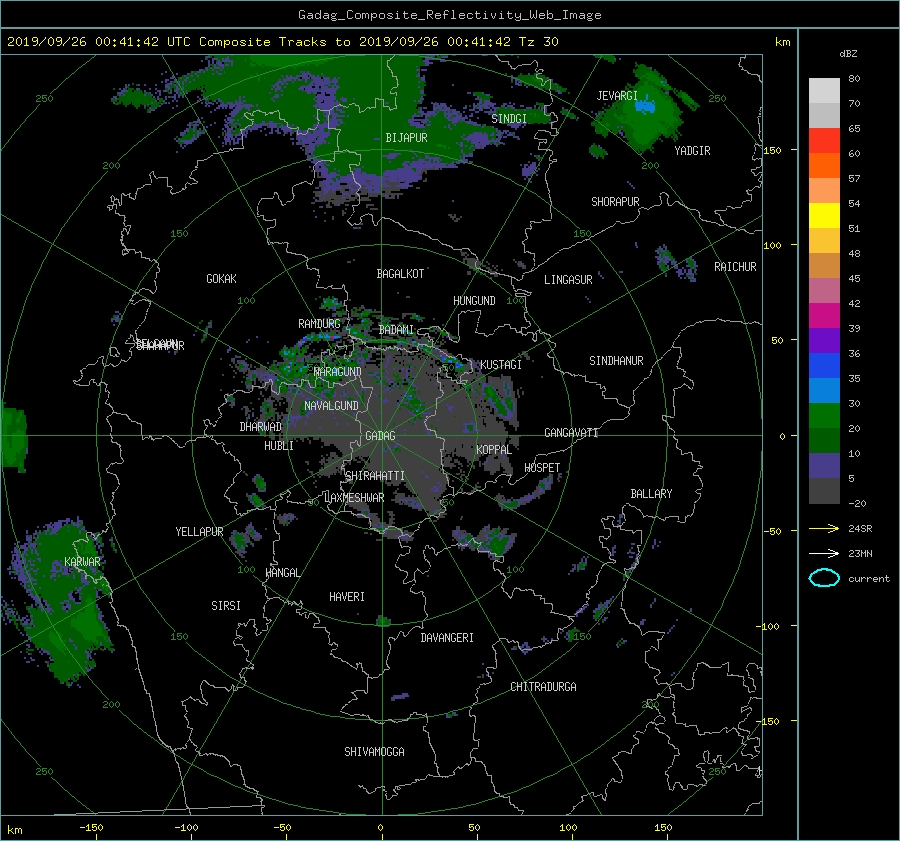Click the BIJAPUR city label
Image resolution: width=900 pixels, height=841 pixels.
(x=406, y=138)
